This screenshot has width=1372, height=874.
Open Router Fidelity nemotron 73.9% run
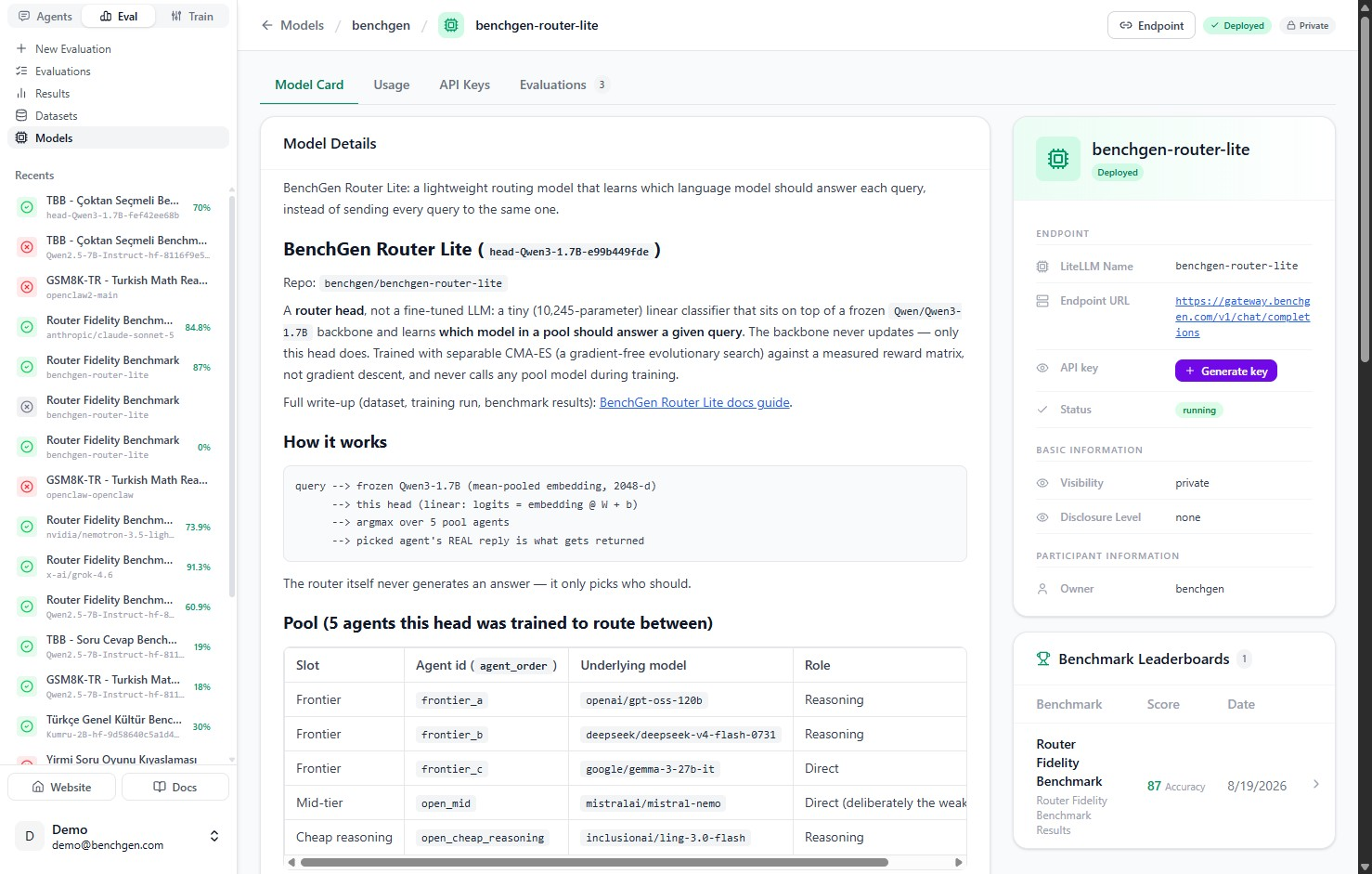(x=118, y=527)
